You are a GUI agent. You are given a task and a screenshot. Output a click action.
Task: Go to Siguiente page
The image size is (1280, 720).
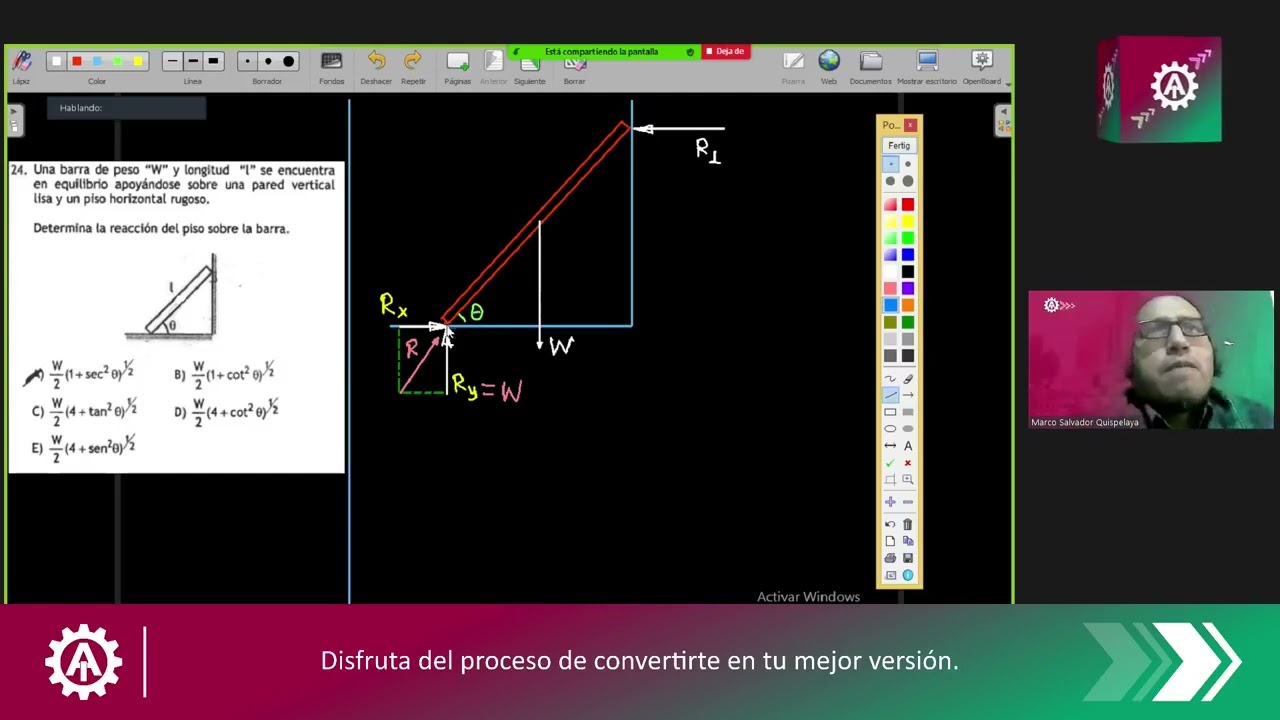pyautogui.click(x=529, y=65)
